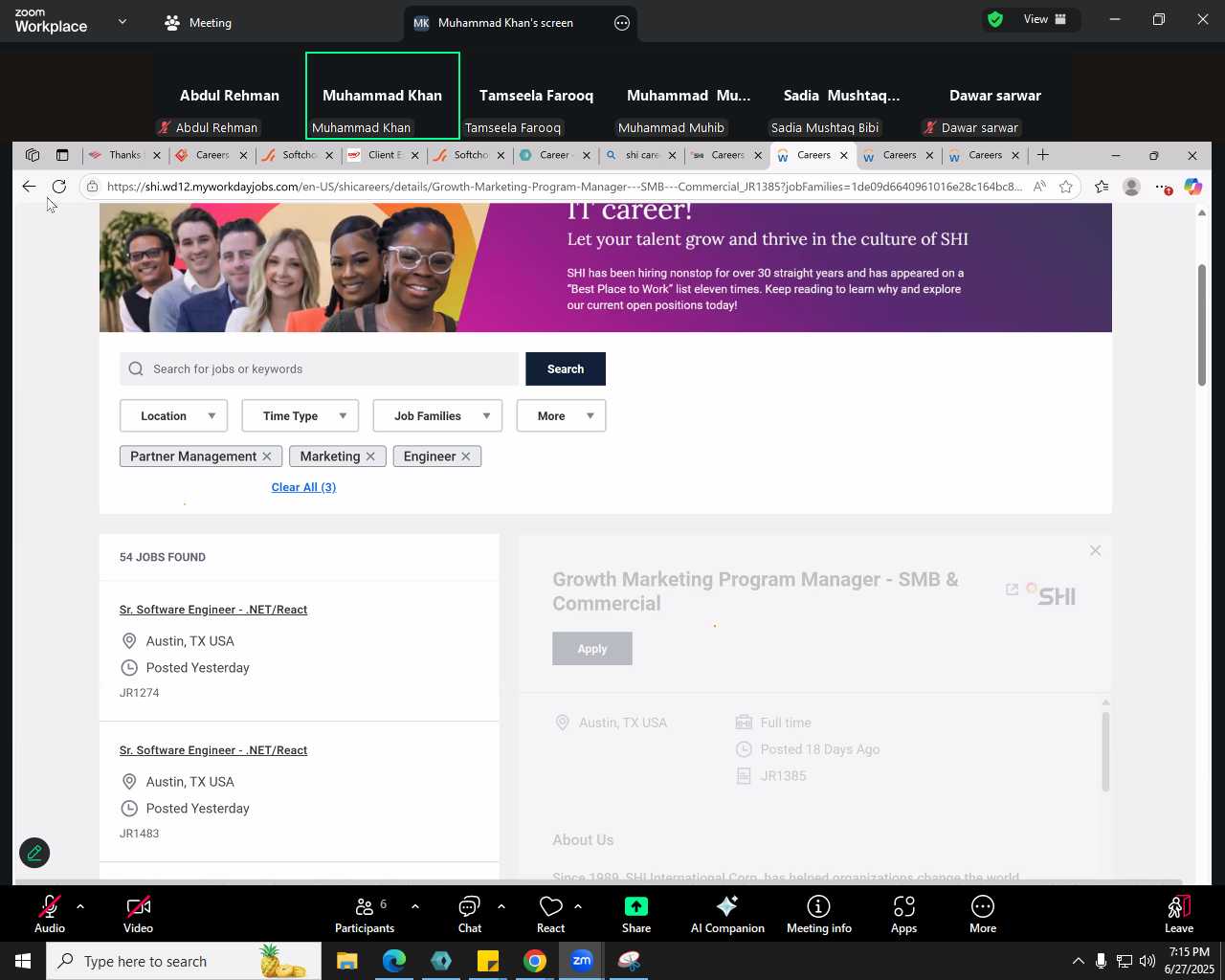Expand the arrow next to React
The width and height of the screenshot is (1225, 980).
tap(577, 905)
